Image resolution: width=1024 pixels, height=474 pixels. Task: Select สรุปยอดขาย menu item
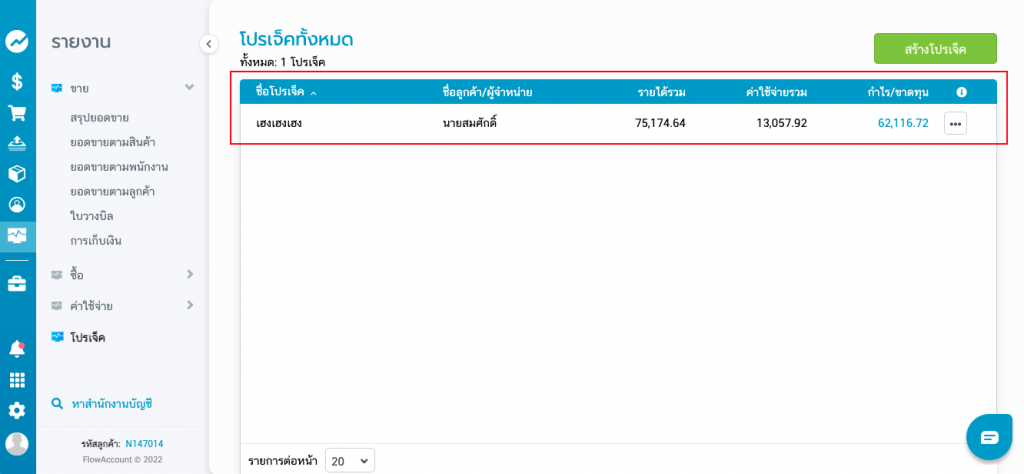(99, 118)
